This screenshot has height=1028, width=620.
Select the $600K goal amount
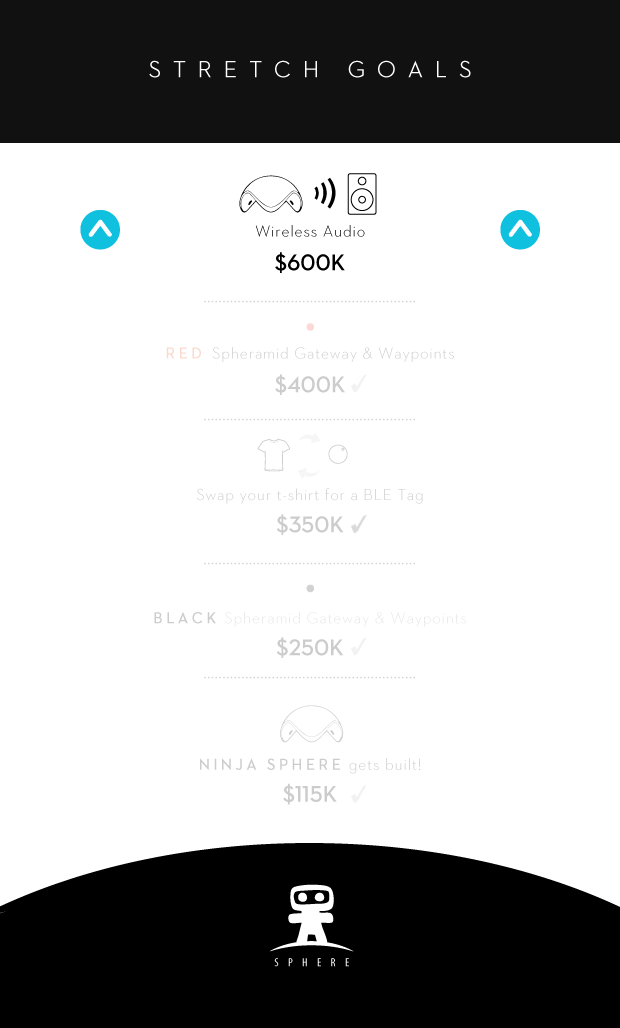click(x=309, y=263)
